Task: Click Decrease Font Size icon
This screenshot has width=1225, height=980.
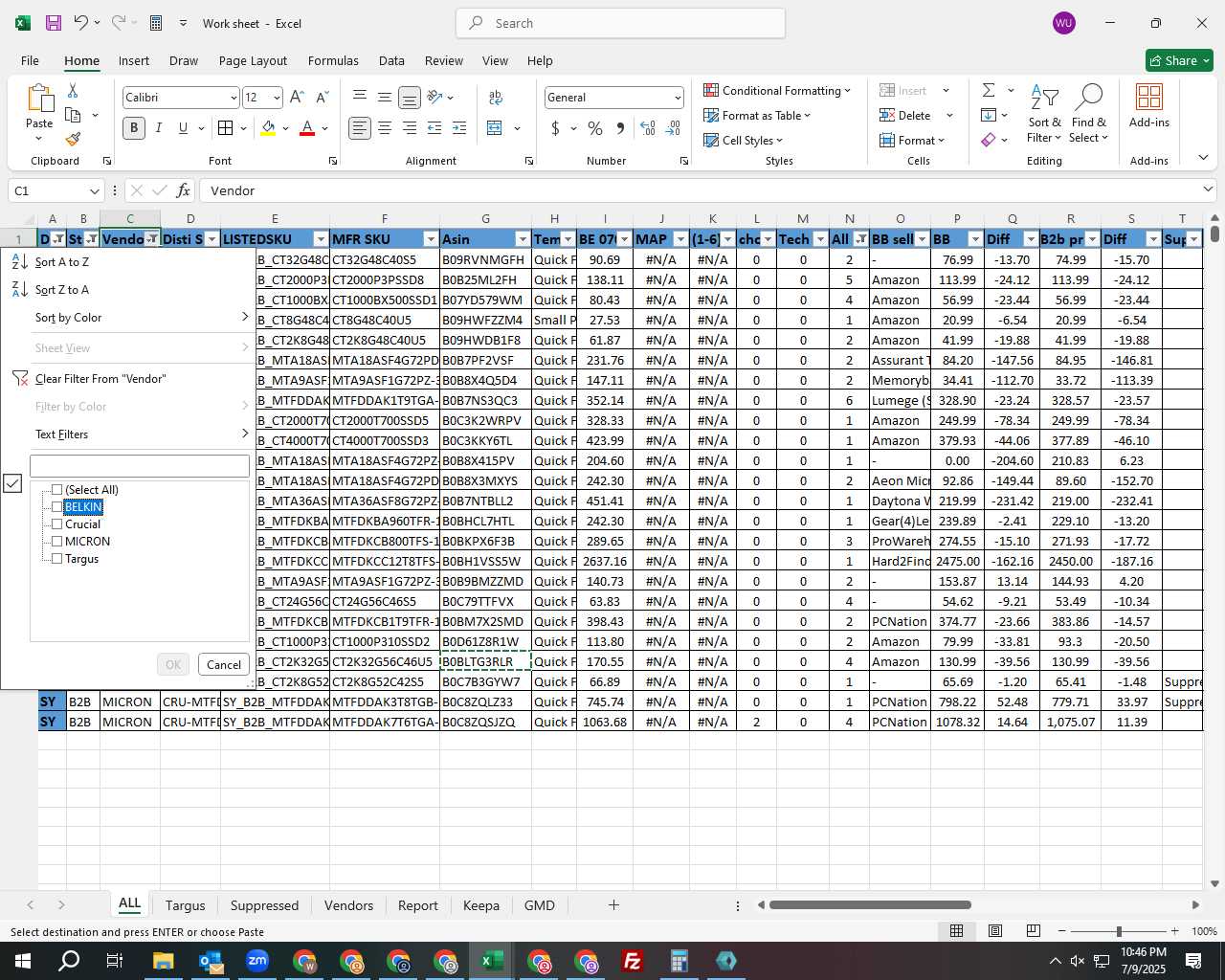Action: click(x=322, y=98)
